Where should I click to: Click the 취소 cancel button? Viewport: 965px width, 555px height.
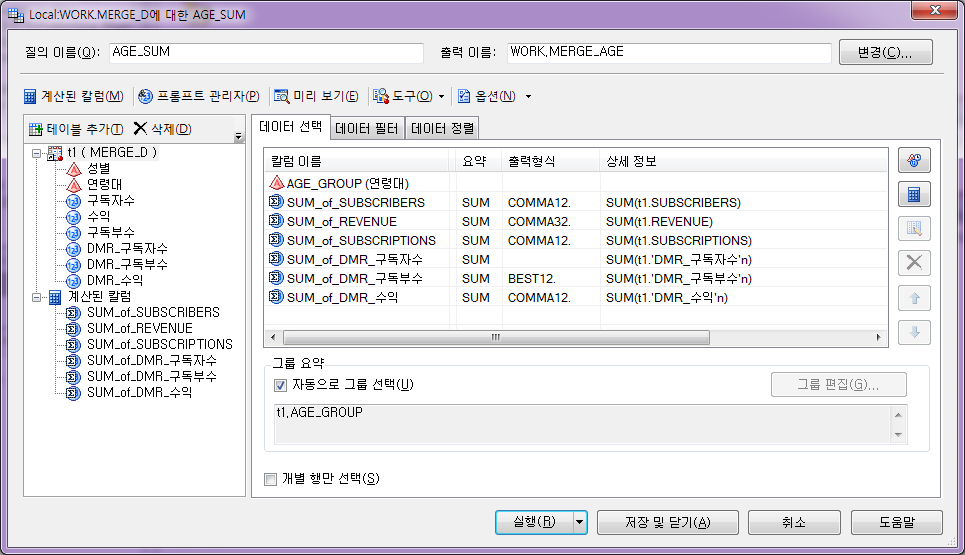(794, 522)
